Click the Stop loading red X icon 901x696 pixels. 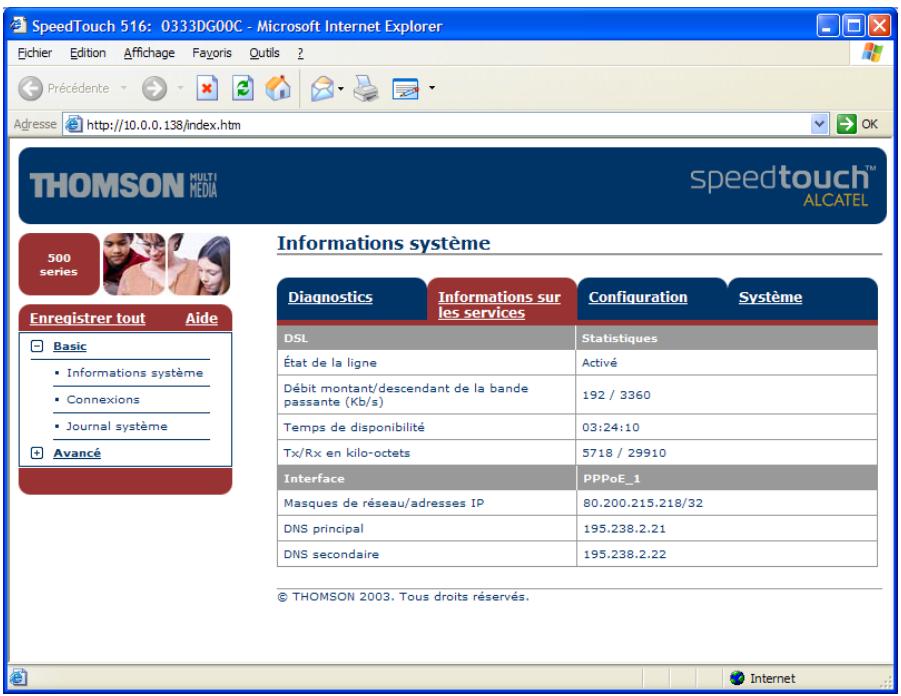pyautogui.click(x=207, y=89)
